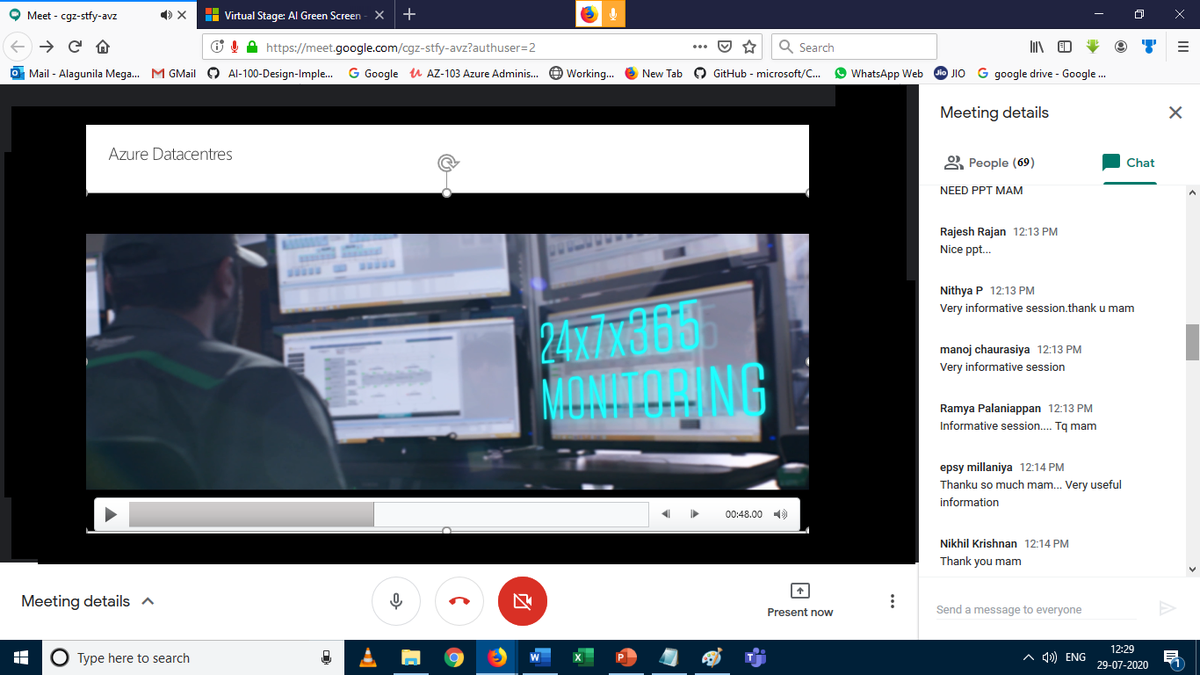This screenshot has height=675, width=1200.
Task: Open the Firefox Library icon
Action: pos(1036,47)
